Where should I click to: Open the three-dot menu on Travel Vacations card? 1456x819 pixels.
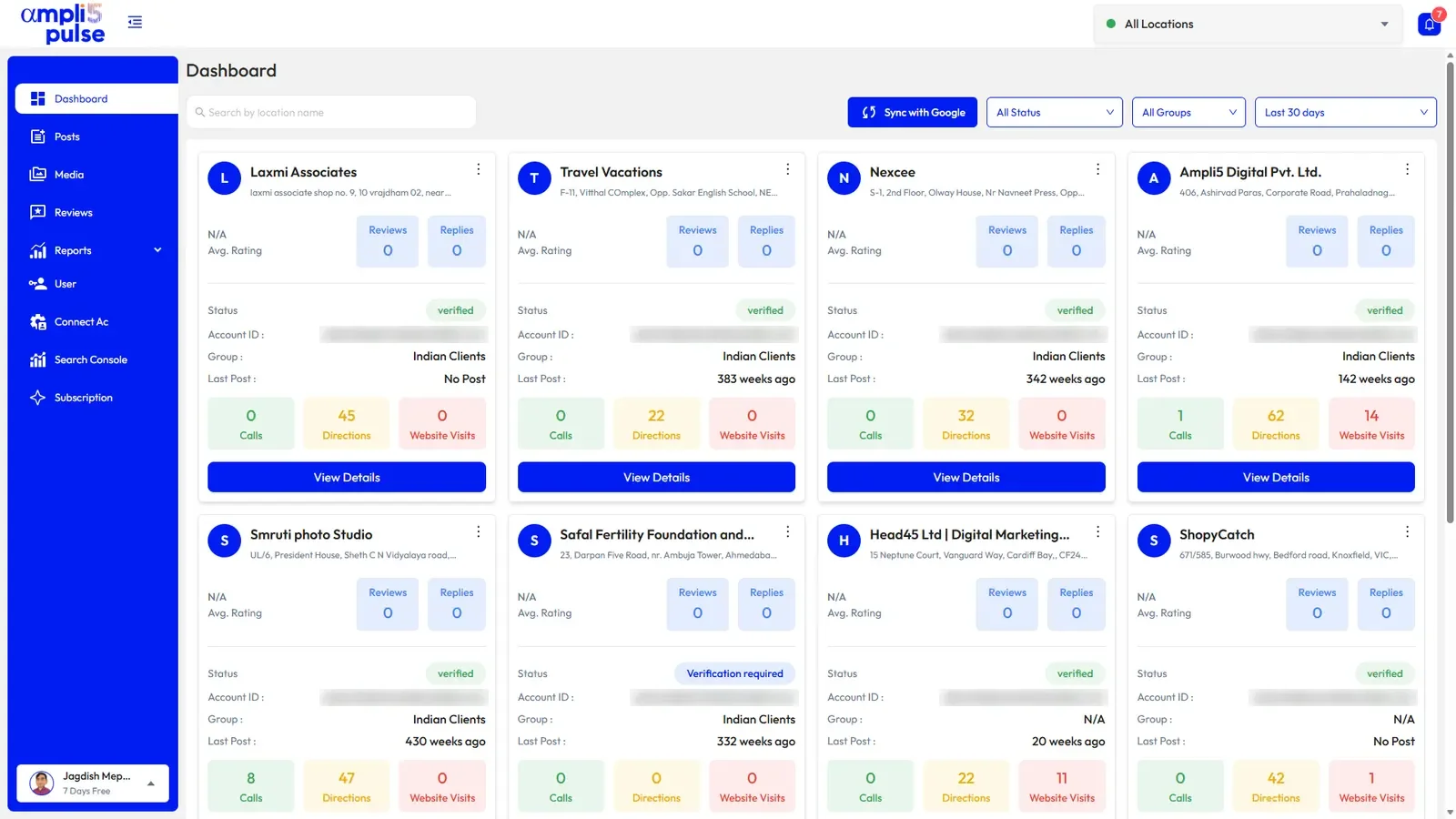click(x=787, y=169)
